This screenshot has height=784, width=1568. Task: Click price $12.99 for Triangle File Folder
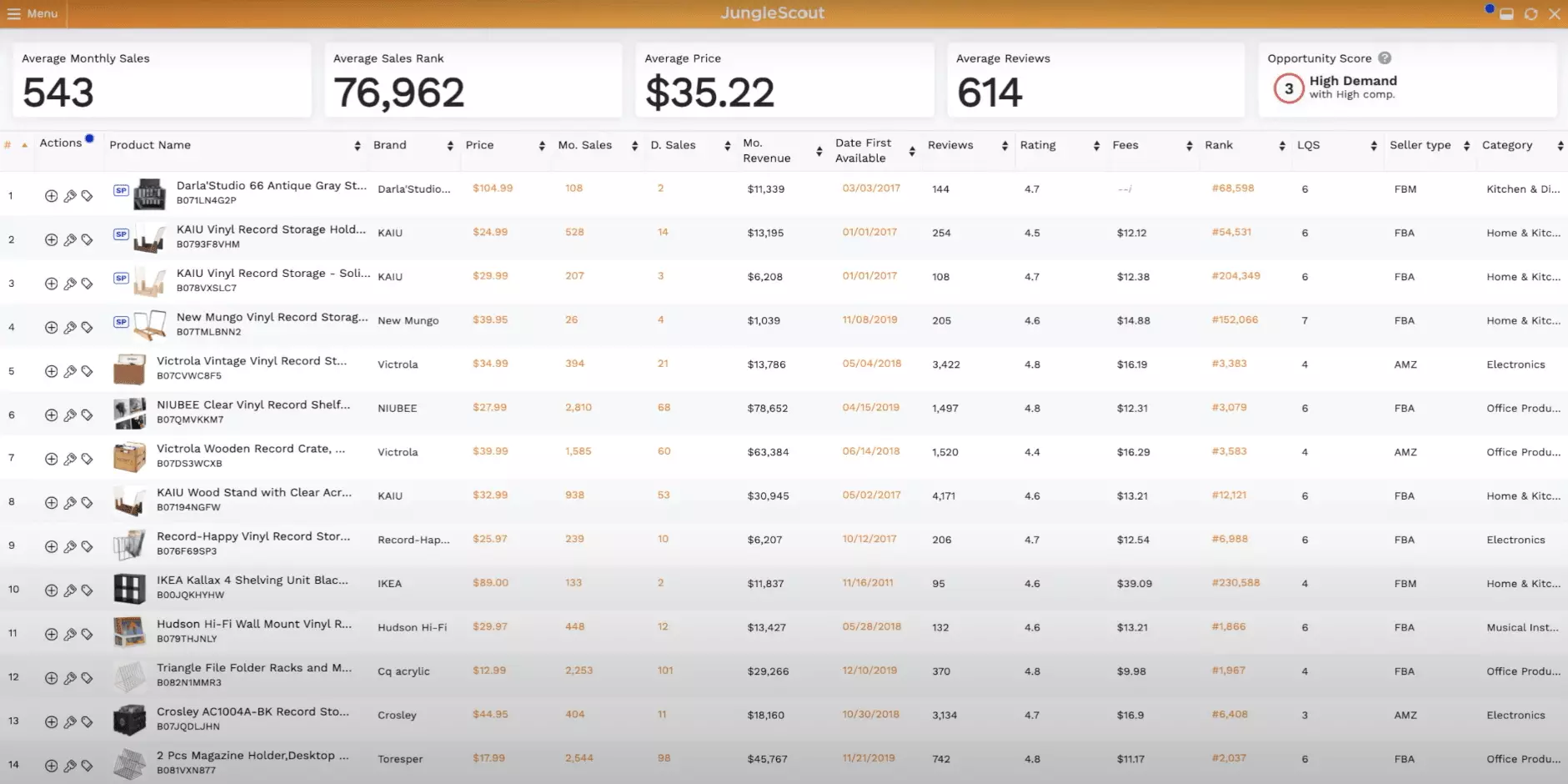point(489,671)
